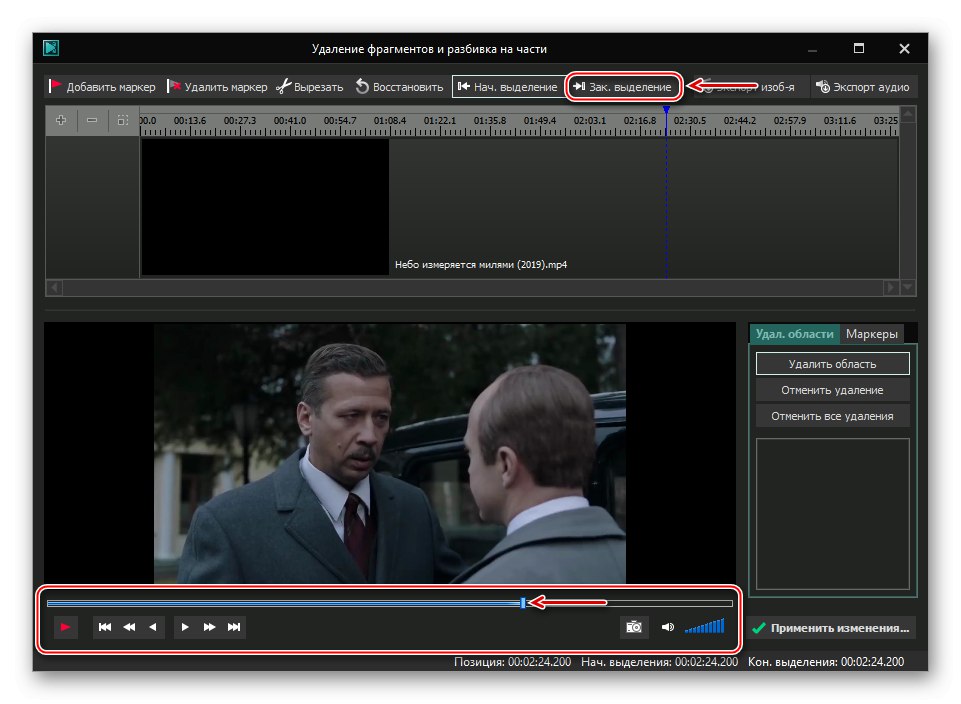Click the Отменить все удаления button
The width and height of the screenshot is (961, 704).
click(x=832, y=416)
